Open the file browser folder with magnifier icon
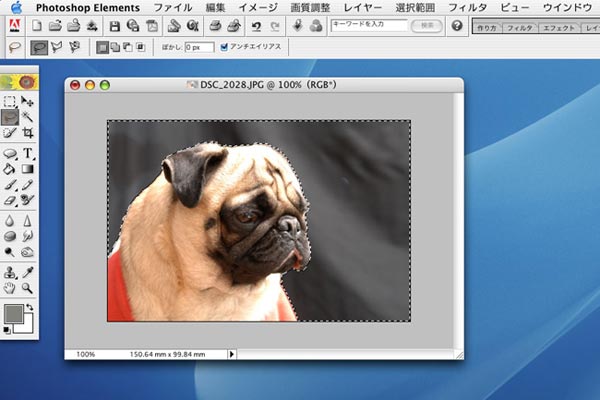Image resolution: width=600 pixels, height=400 pixels. 73,26
